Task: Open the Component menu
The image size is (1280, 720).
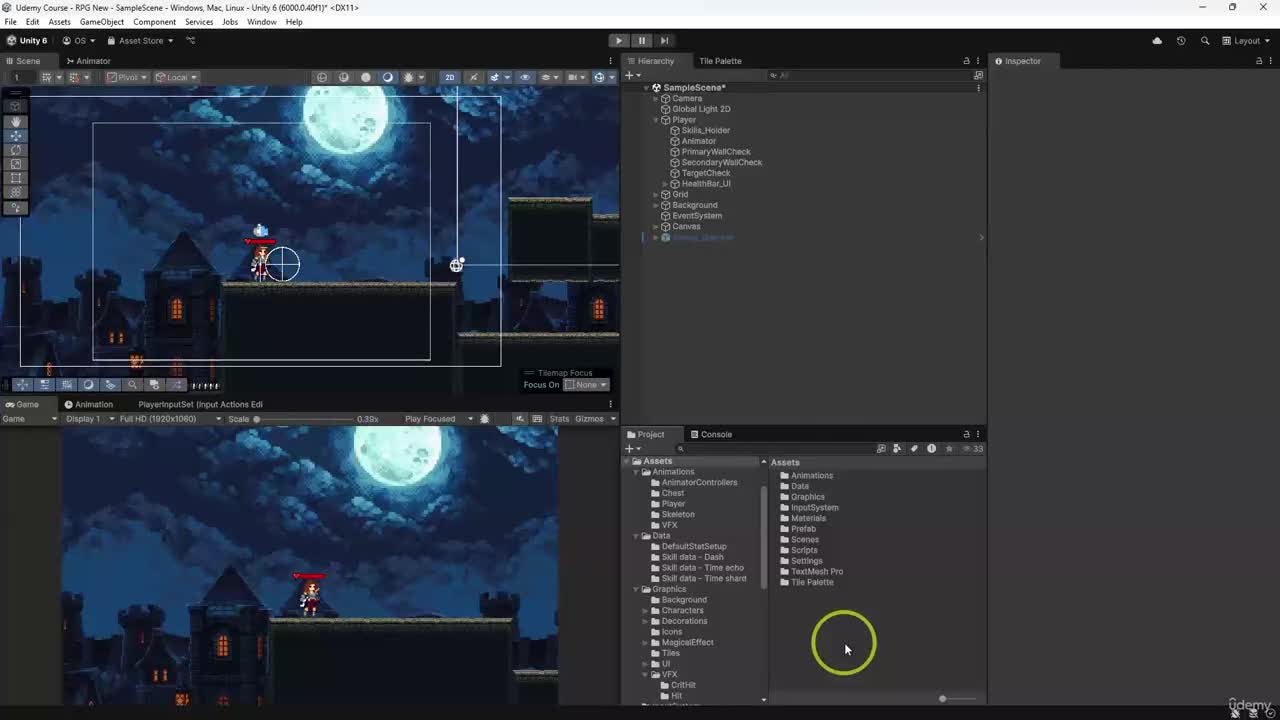Action: pos(154,22)
